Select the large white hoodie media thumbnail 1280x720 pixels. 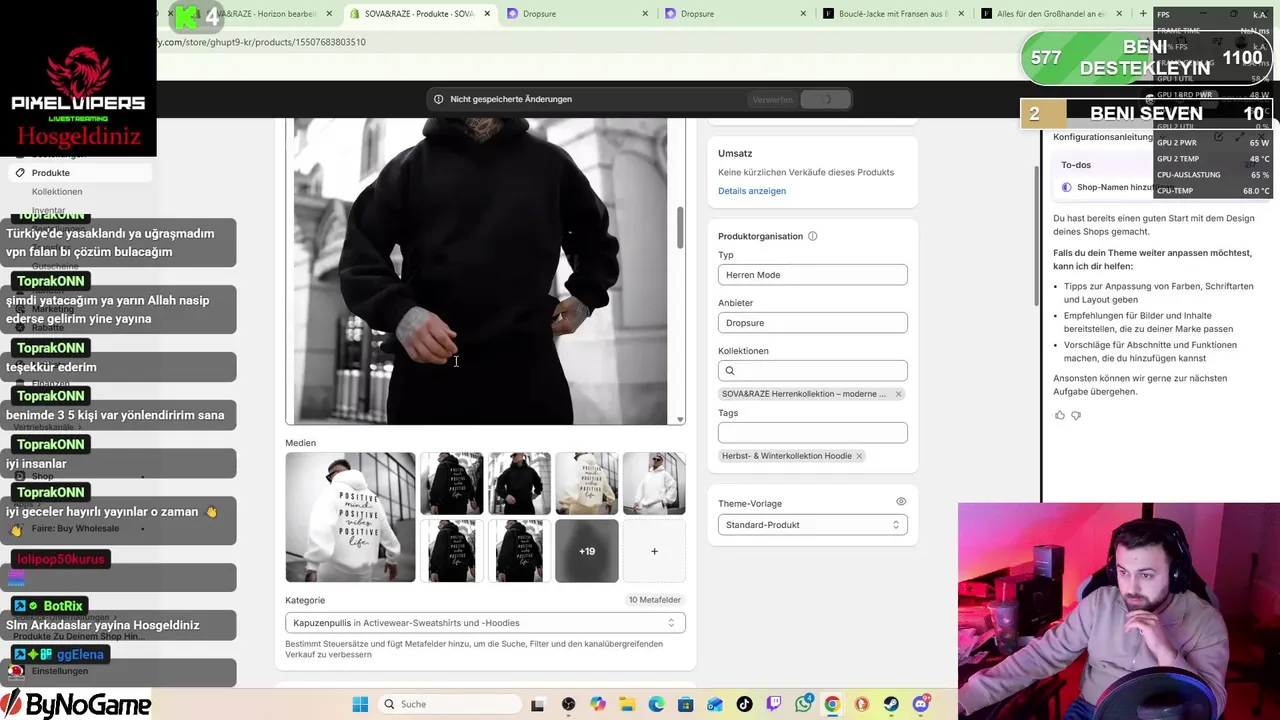pos(350,517)
